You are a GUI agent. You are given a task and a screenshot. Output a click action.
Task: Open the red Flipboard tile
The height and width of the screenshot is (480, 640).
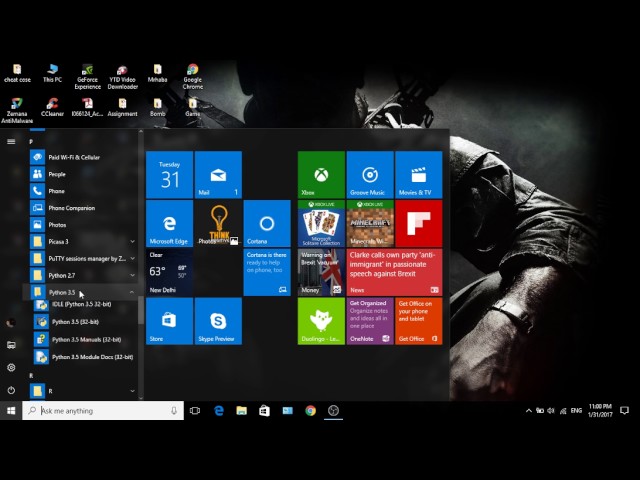coord(419,223)
